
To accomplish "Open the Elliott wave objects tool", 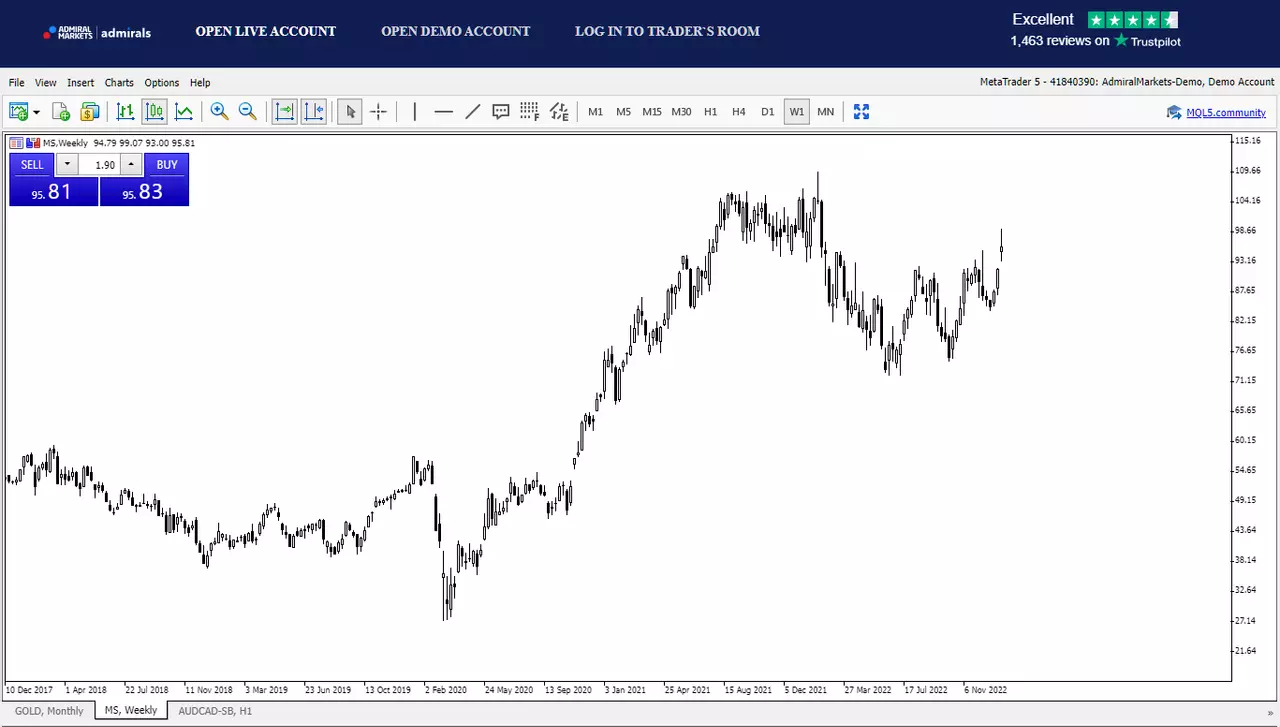I will click(559, 112).
